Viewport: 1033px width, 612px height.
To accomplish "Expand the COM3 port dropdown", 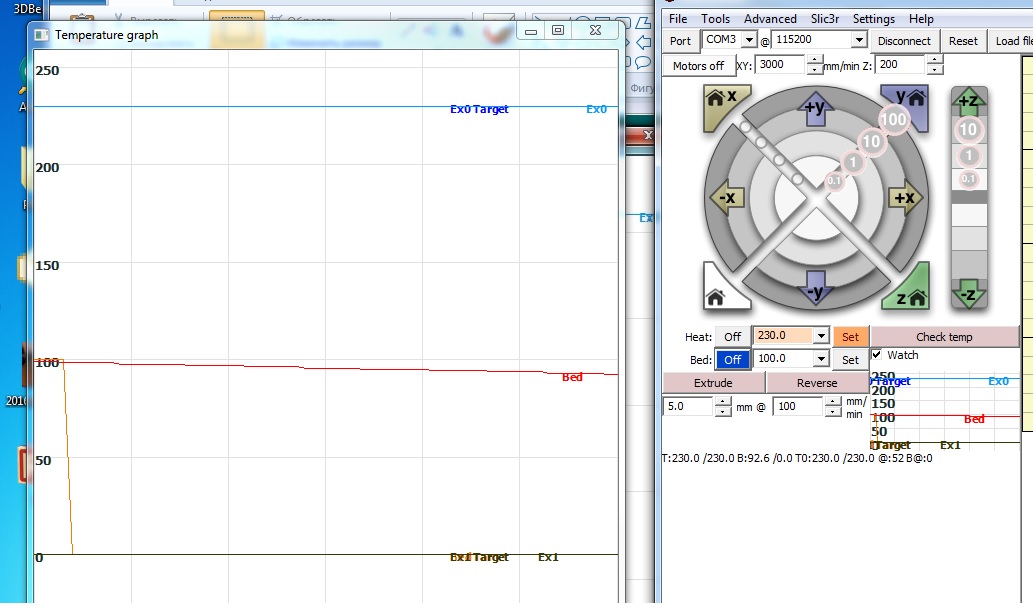I will [x=749, y=41].
